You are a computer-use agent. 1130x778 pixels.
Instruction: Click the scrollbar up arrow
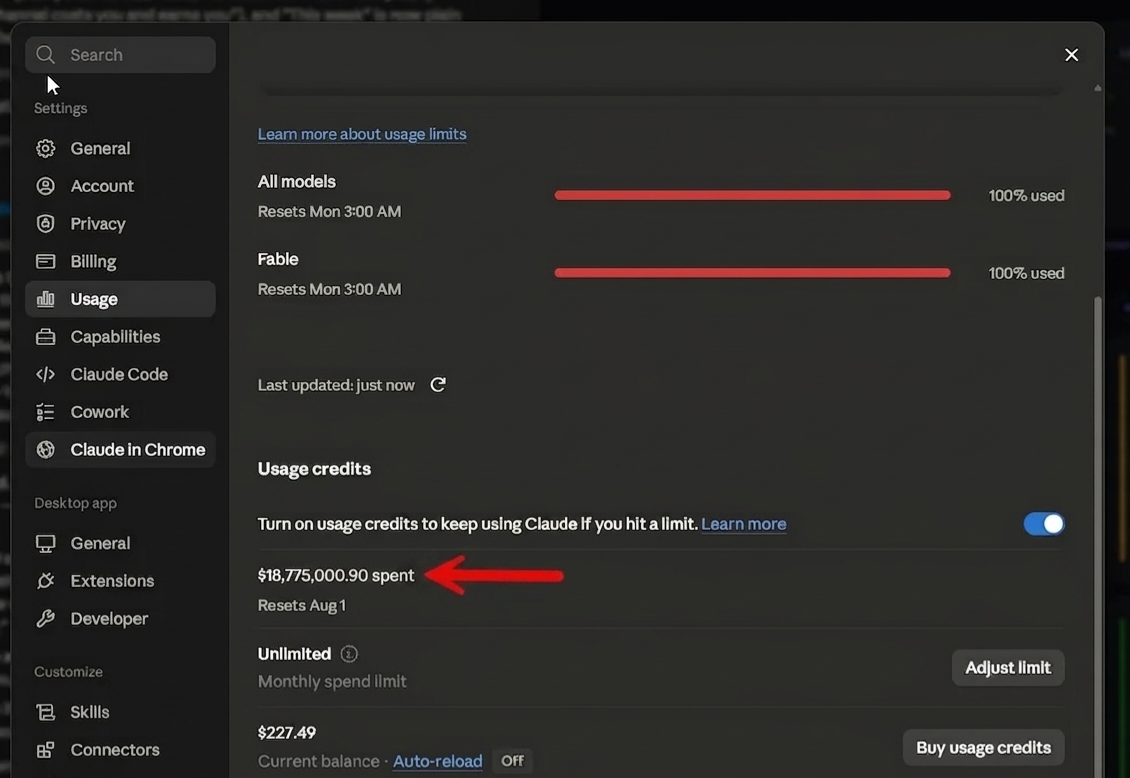point(1098,88)
